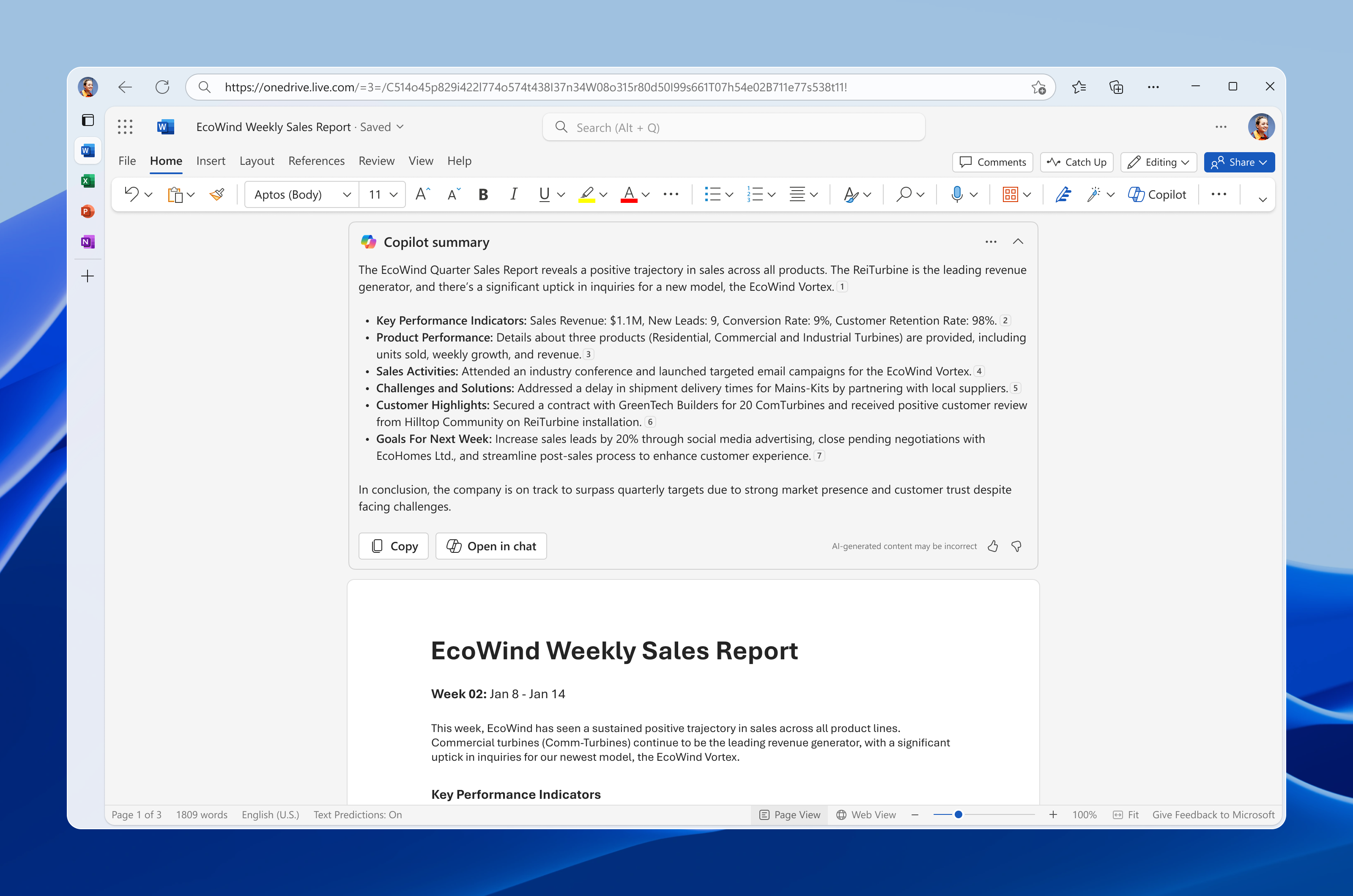Click the Dictate microphone icon
The height and width of the screenshot is (896, 1353).
[x=956, y=195]
